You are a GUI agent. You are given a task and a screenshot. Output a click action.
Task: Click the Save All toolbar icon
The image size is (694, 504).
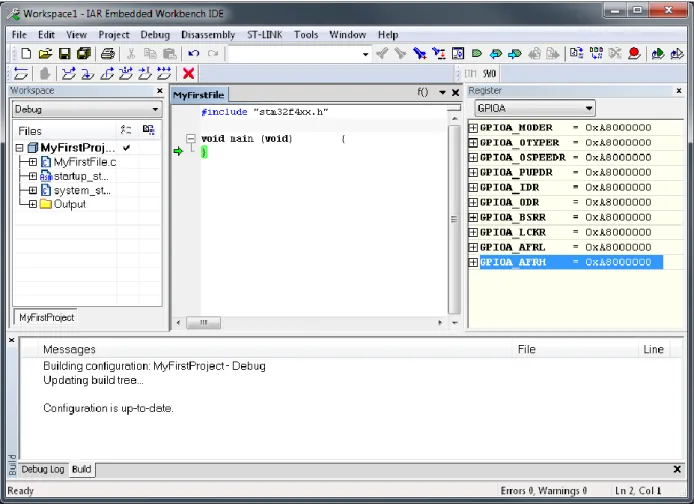(84, 54)
